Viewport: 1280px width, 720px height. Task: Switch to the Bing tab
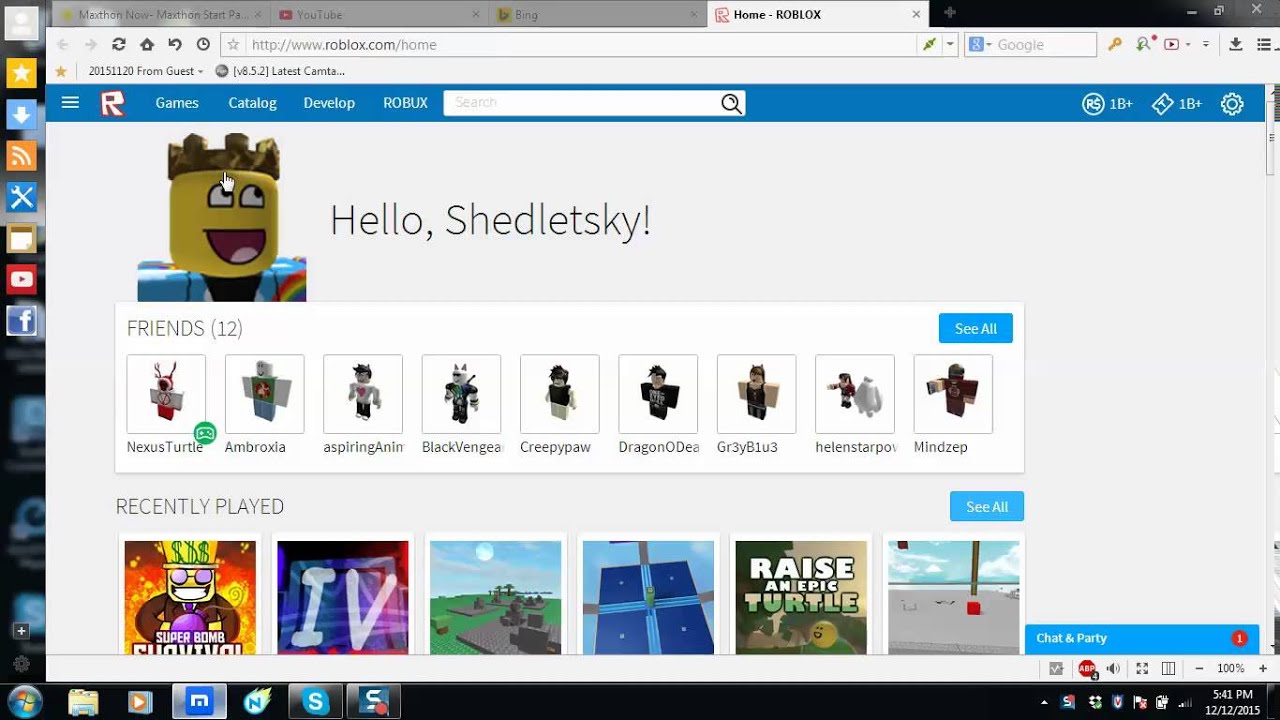598,15
